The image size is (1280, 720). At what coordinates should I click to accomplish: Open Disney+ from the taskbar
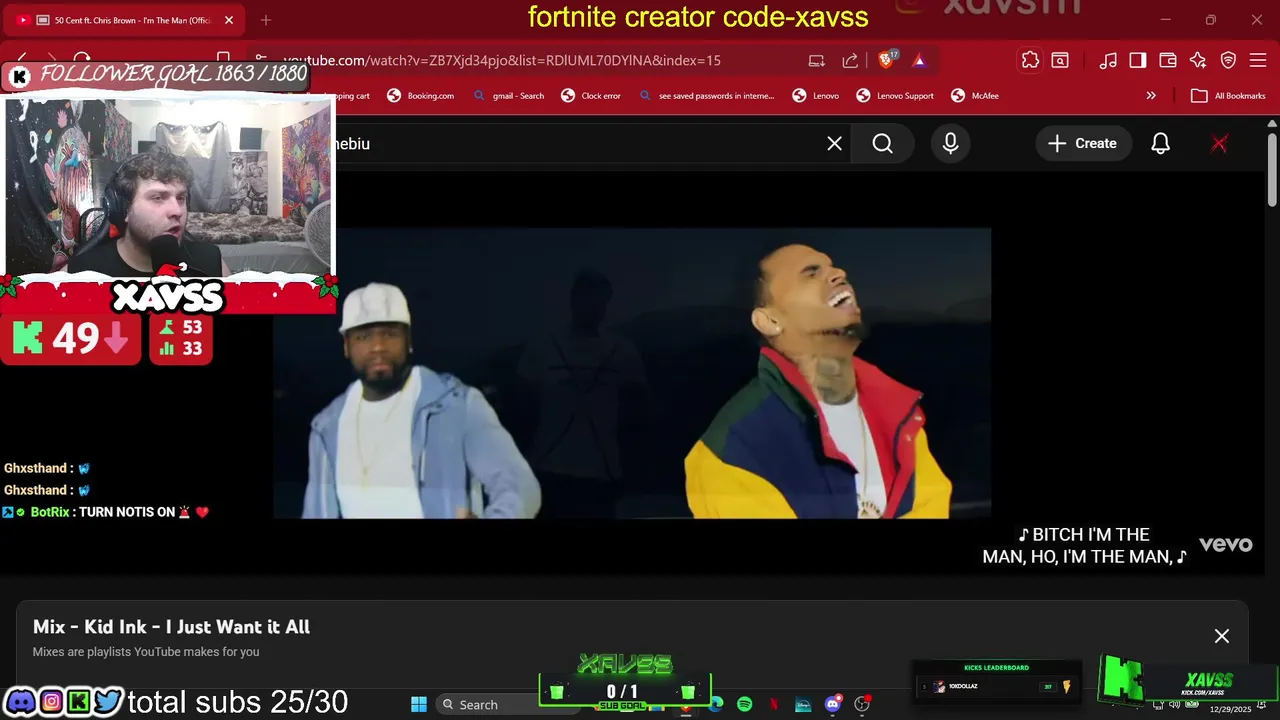click(x=803, y=704)
